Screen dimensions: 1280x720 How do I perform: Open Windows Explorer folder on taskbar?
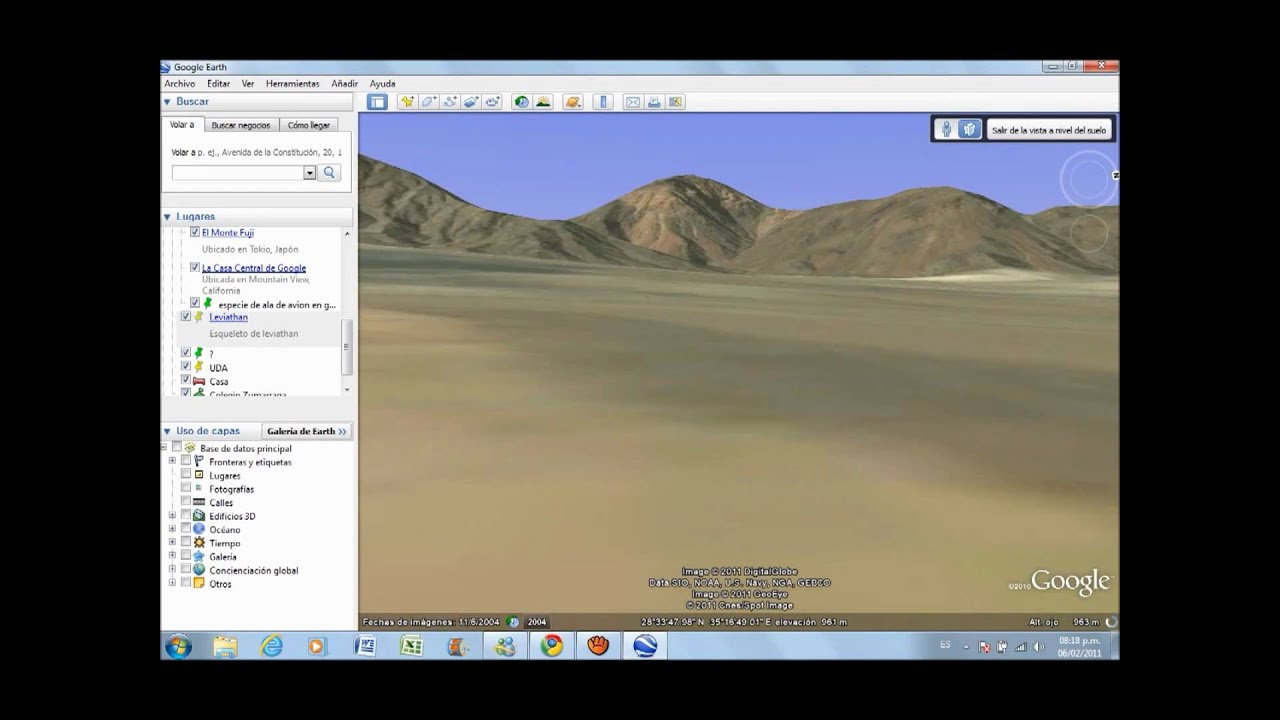(x=225, y=646)
